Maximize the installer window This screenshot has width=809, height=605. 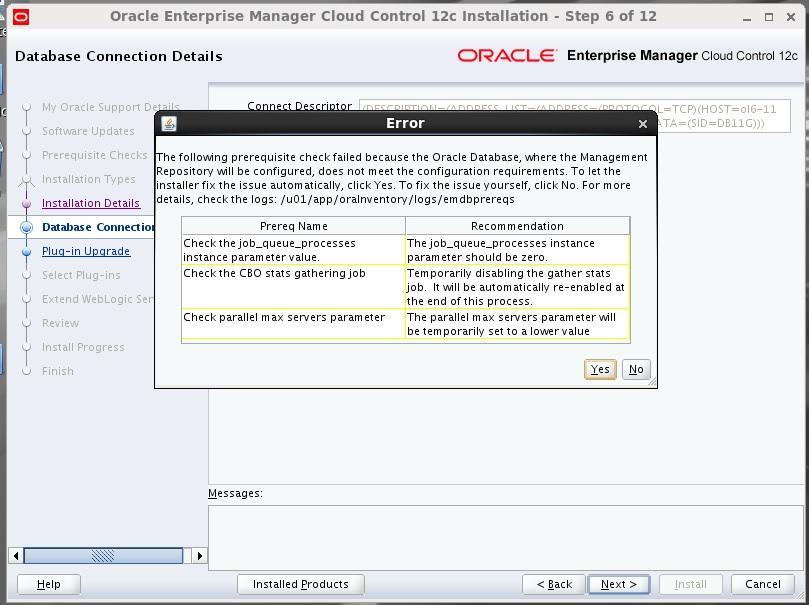coord(769,17)
